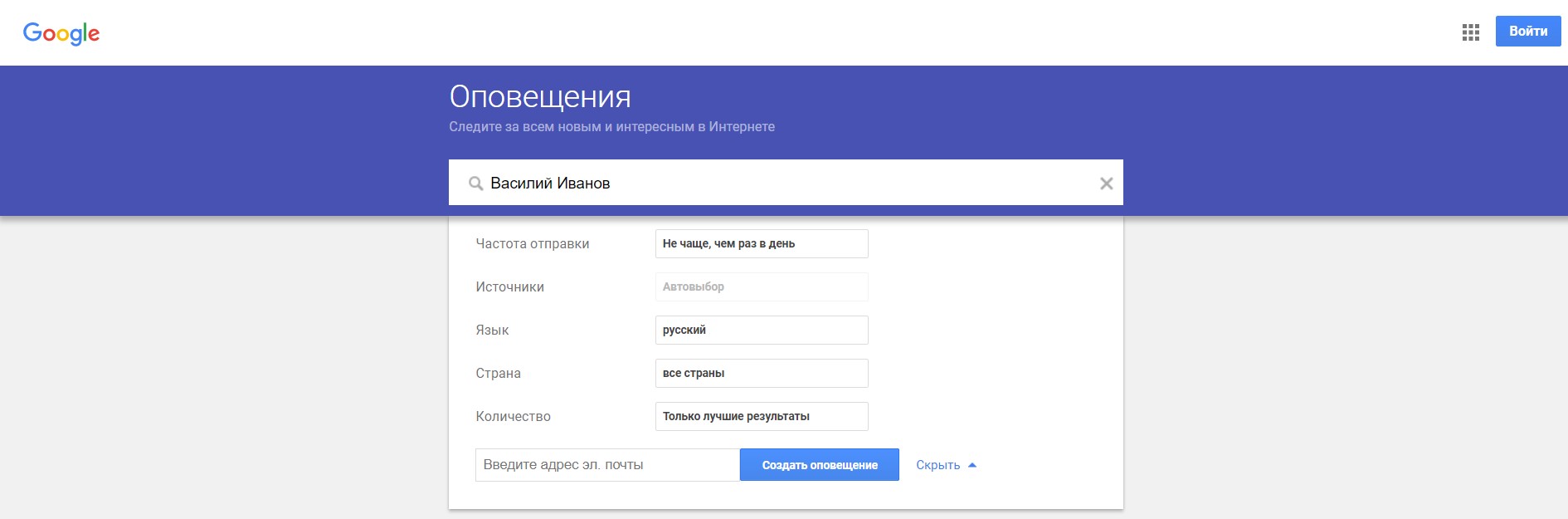Screen dimensions: 1568x519
Task: Click the Частота отправки label
Action: (533, 244)
